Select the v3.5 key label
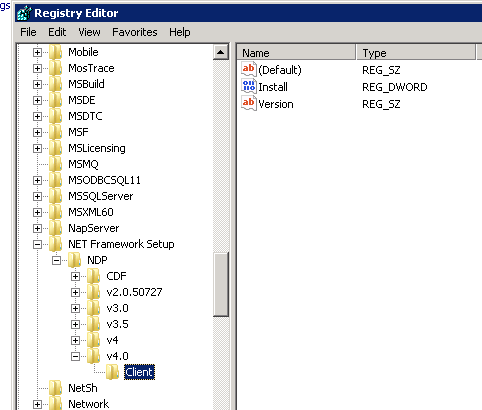The height and width of the screenshot is (410, 482). click(x=117, y=324)
